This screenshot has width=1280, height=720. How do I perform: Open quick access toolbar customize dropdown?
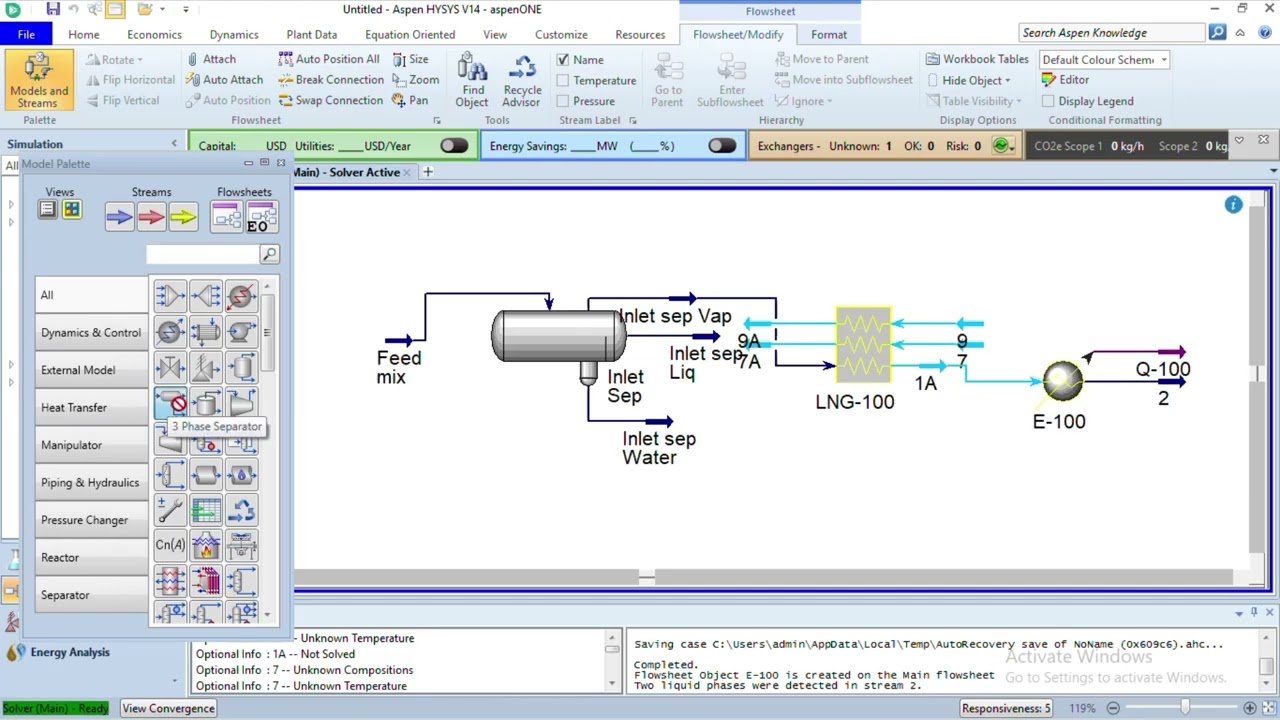(x=186, y=9)
